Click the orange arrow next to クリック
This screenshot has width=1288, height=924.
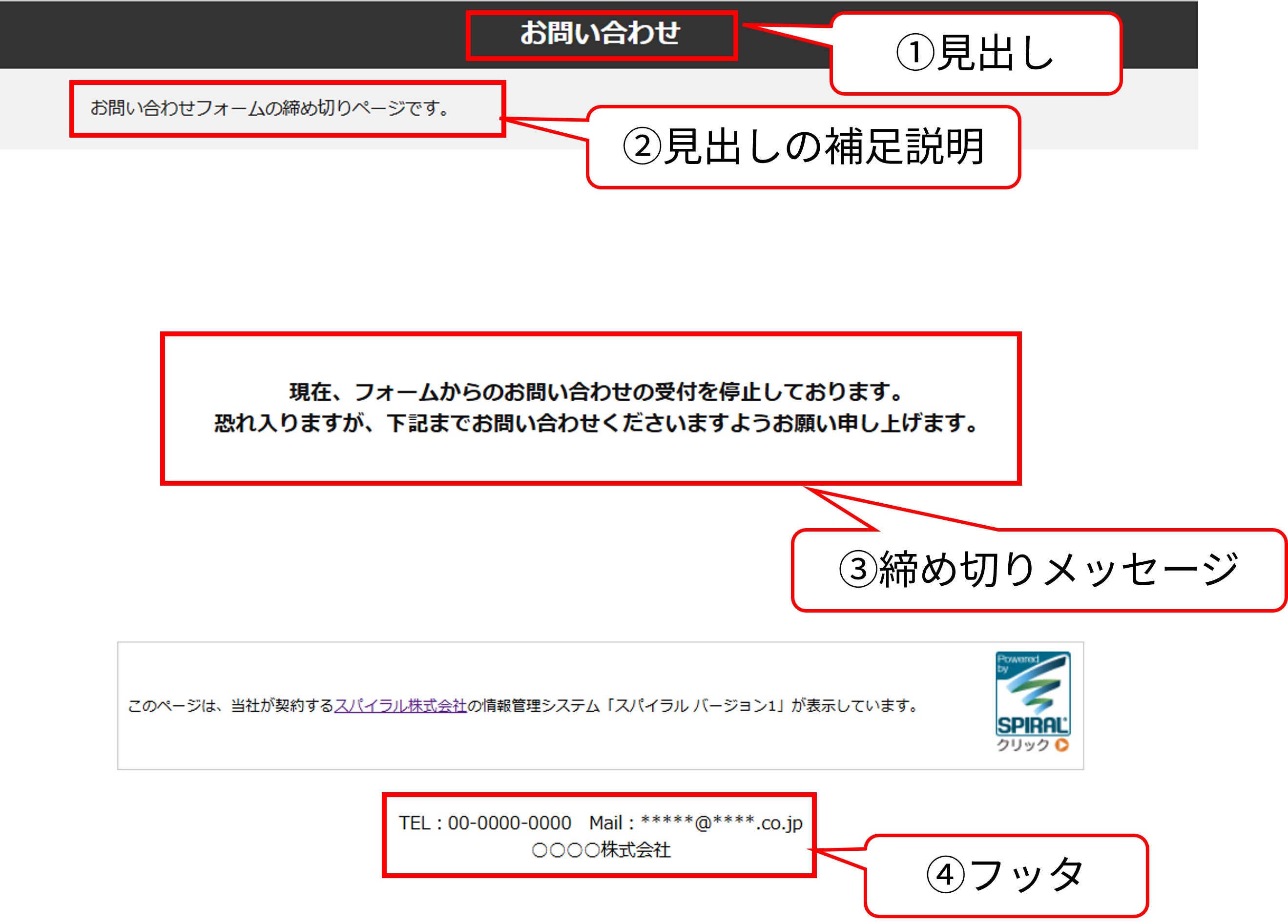[1061, 744]
